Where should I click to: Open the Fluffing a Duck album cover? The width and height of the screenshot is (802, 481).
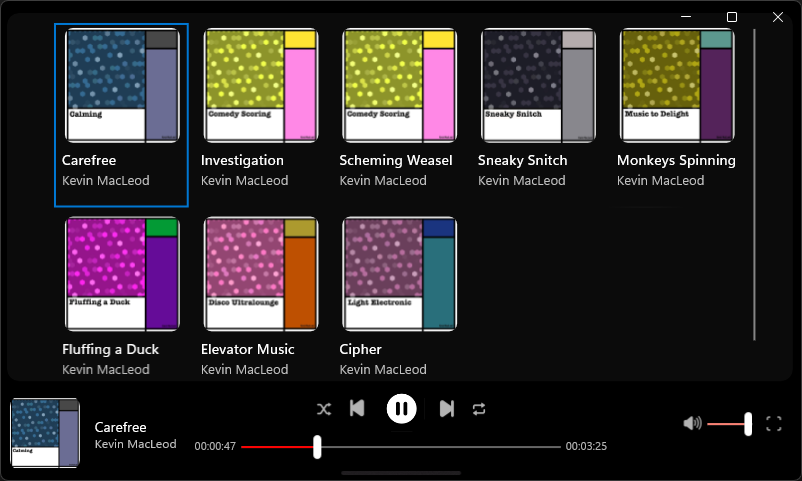(x=122, y=274)
